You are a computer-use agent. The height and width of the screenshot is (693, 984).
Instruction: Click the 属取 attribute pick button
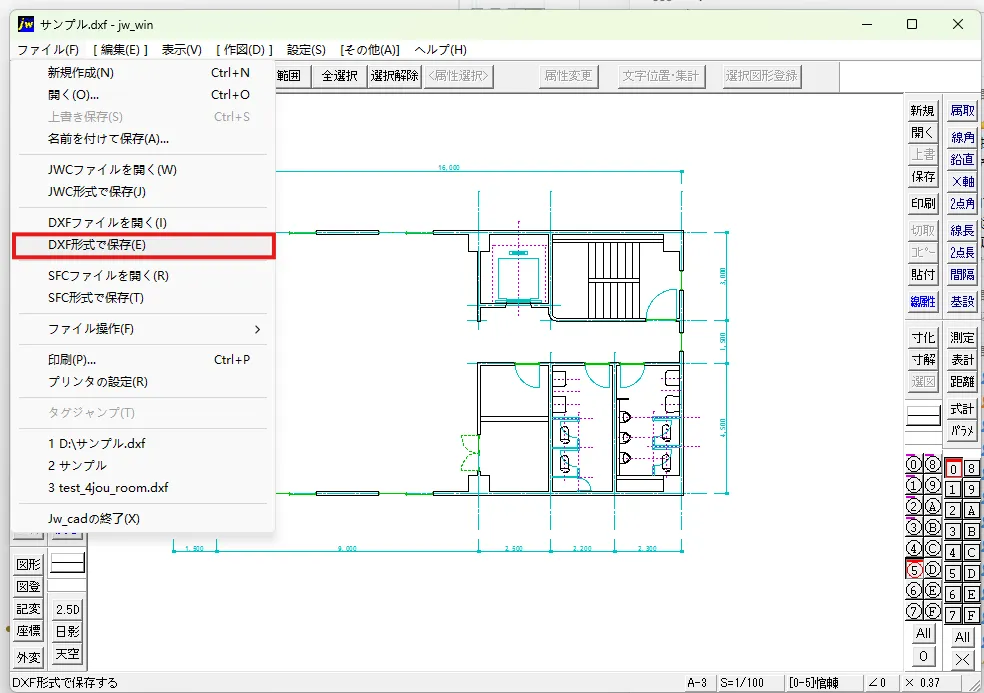point(962,110)
